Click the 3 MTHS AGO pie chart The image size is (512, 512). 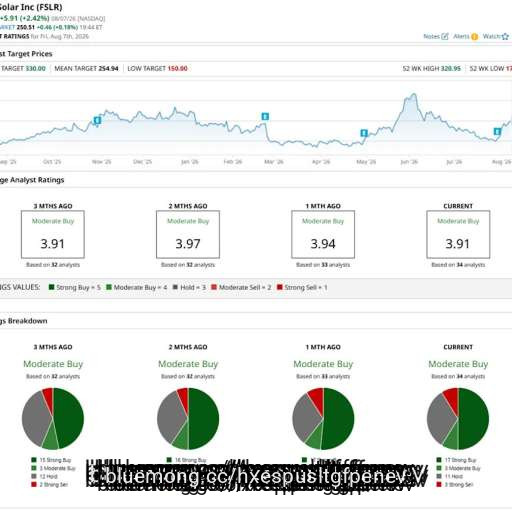click(53, 419)
